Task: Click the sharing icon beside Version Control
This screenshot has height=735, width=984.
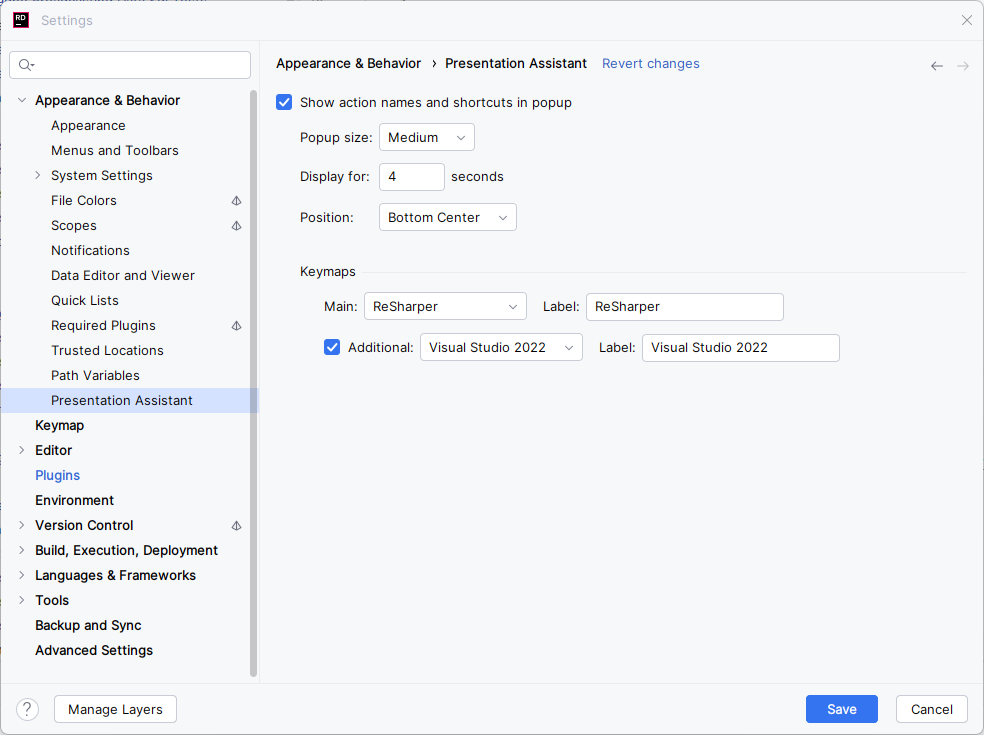Action: tap(236, 525)
